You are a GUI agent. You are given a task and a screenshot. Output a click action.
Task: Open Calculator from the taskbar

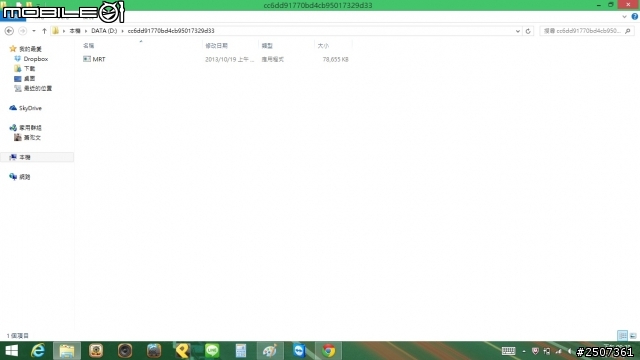(x=241, y=351)
